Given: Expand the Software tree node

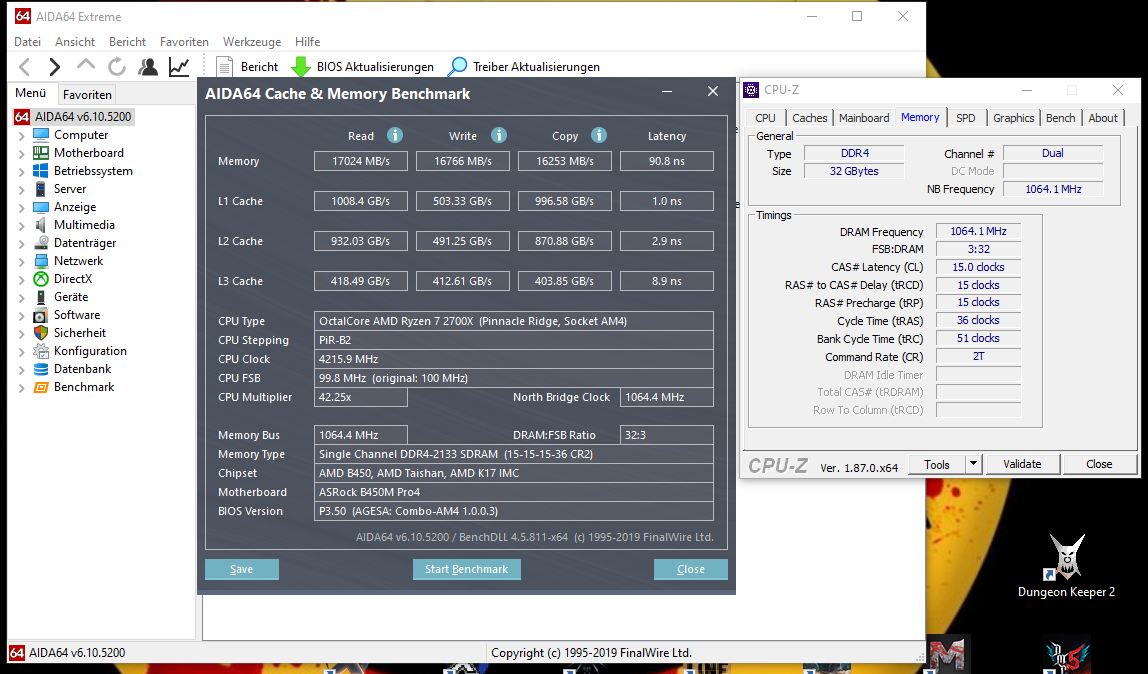Looking at the screenshot, I should (21, 315).
